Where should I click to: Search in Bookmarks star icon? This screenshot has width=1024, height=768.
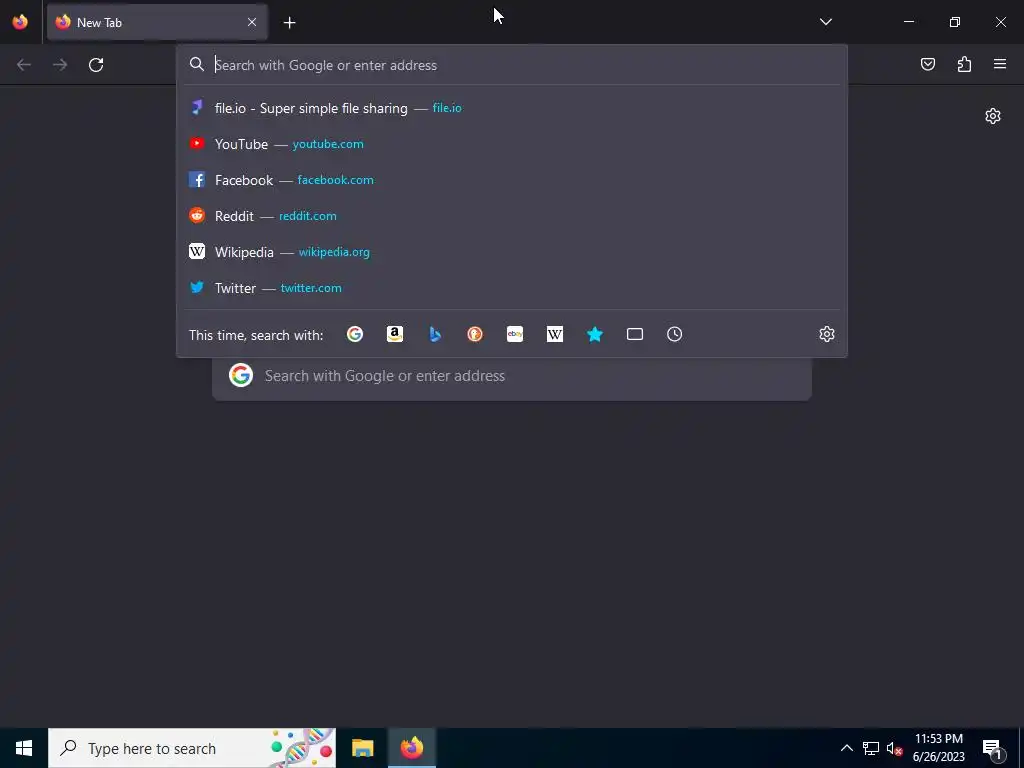[x=594, y=334]
